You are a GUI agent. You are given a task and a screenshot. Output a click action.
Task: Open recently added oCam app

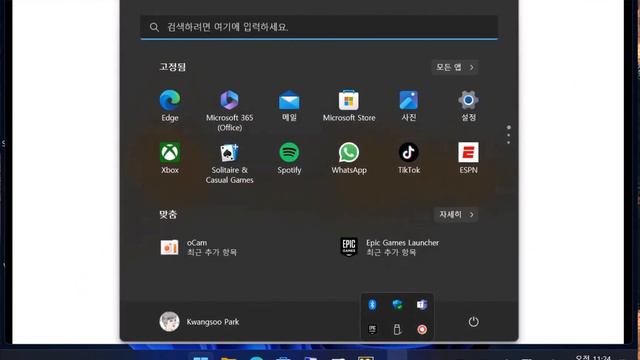(199, 247)
